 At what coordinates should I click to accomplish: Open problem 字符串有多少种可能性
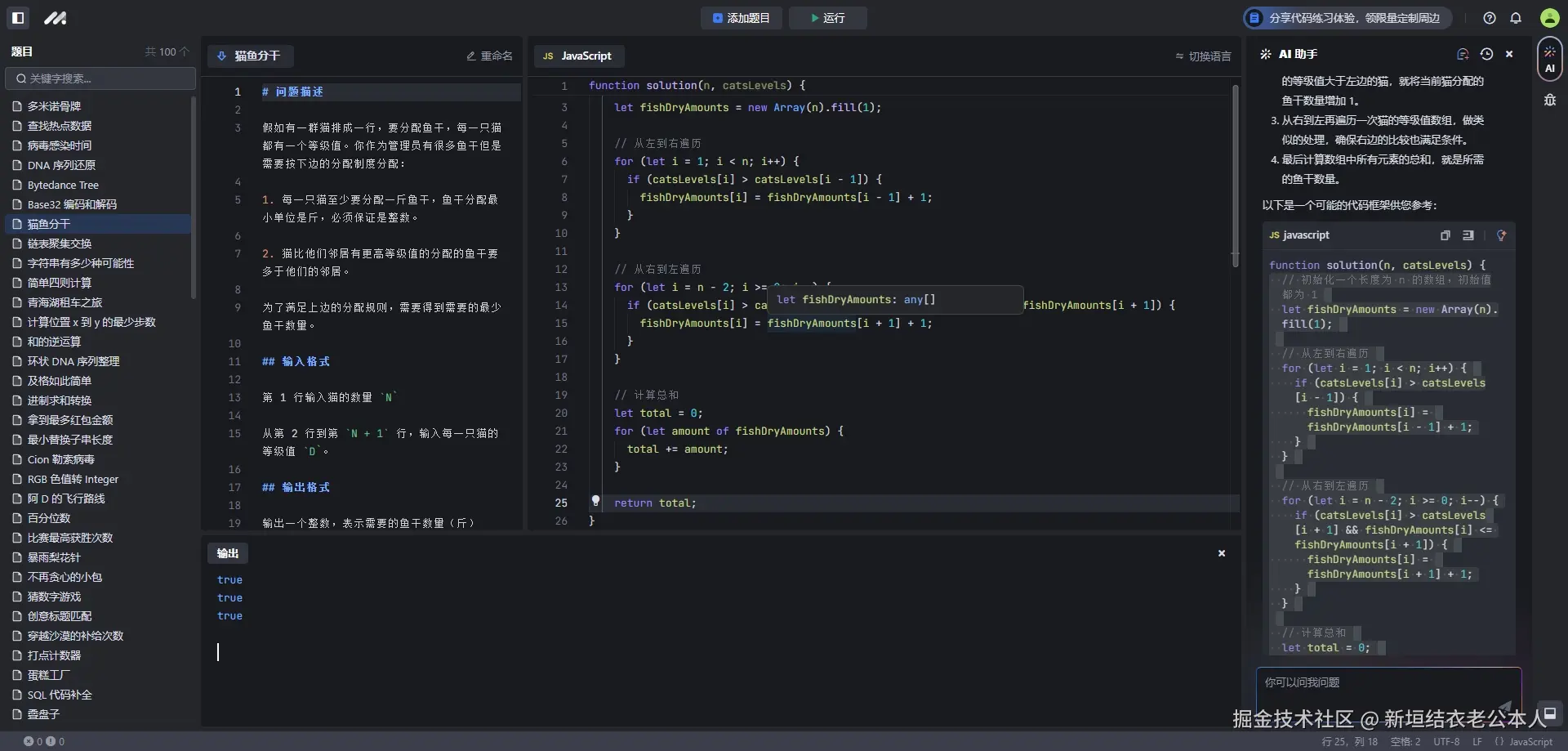(x=98, y=263)
